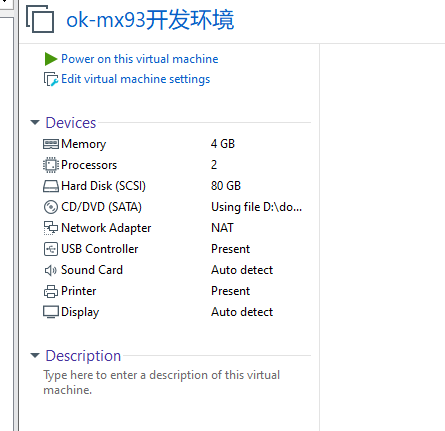Viewport: 445px width, 431px height.
Task: Select the Network Adapter icon
Action: pos(51,228)
